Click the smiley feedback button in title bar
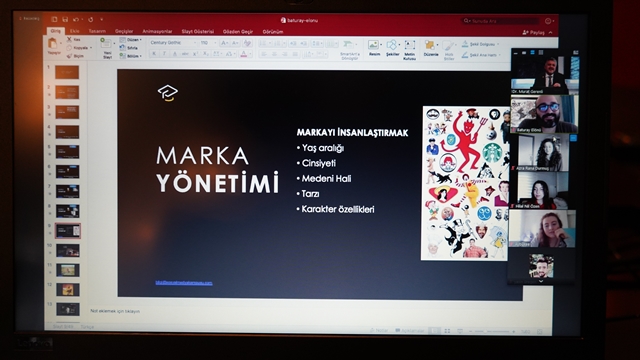Image resolution: width=640 pixels, height=360 pixels. click(x=548, y=20)
